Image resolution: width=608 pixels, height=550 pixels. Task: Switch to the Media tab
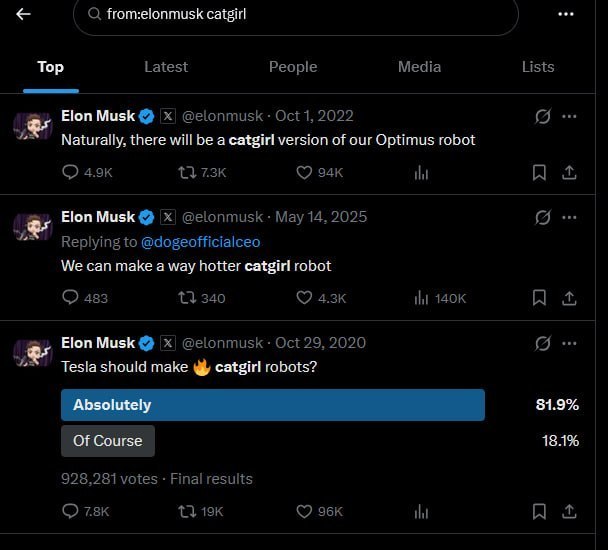tap(419, 66)
